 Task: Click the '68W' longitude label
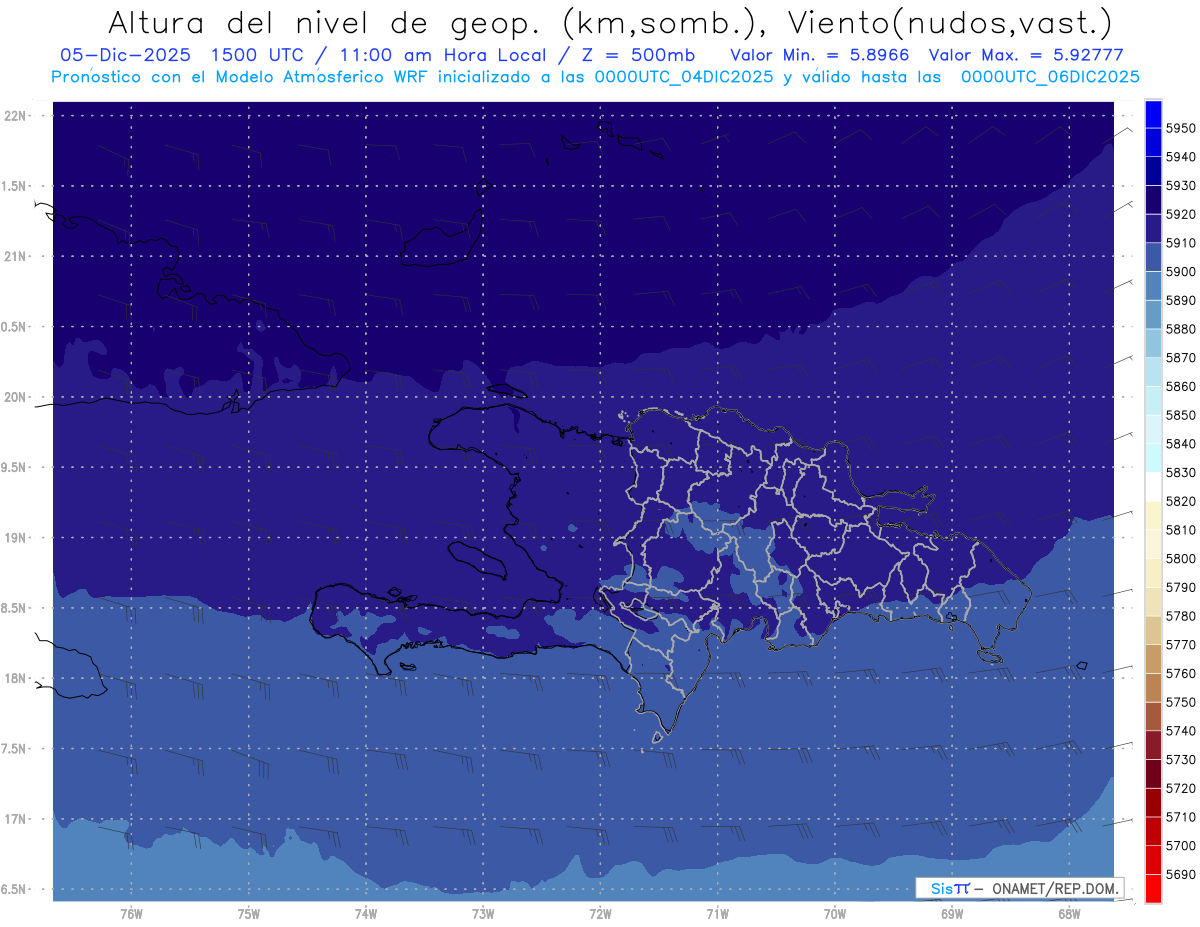[x=1069, y=913]
